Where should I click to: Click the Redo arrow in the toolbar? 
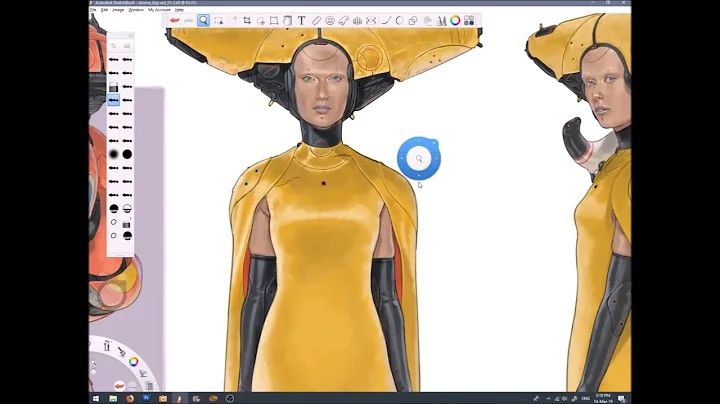(188, 21)
